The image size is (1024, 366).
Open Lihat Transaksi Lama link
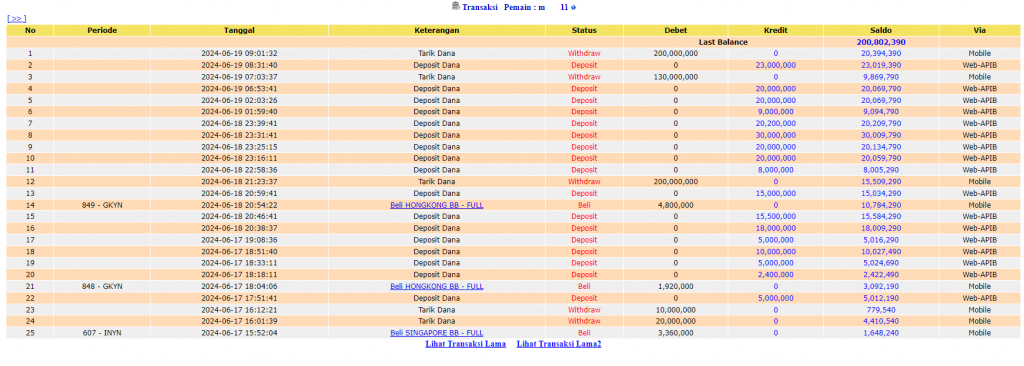(466, 344)
